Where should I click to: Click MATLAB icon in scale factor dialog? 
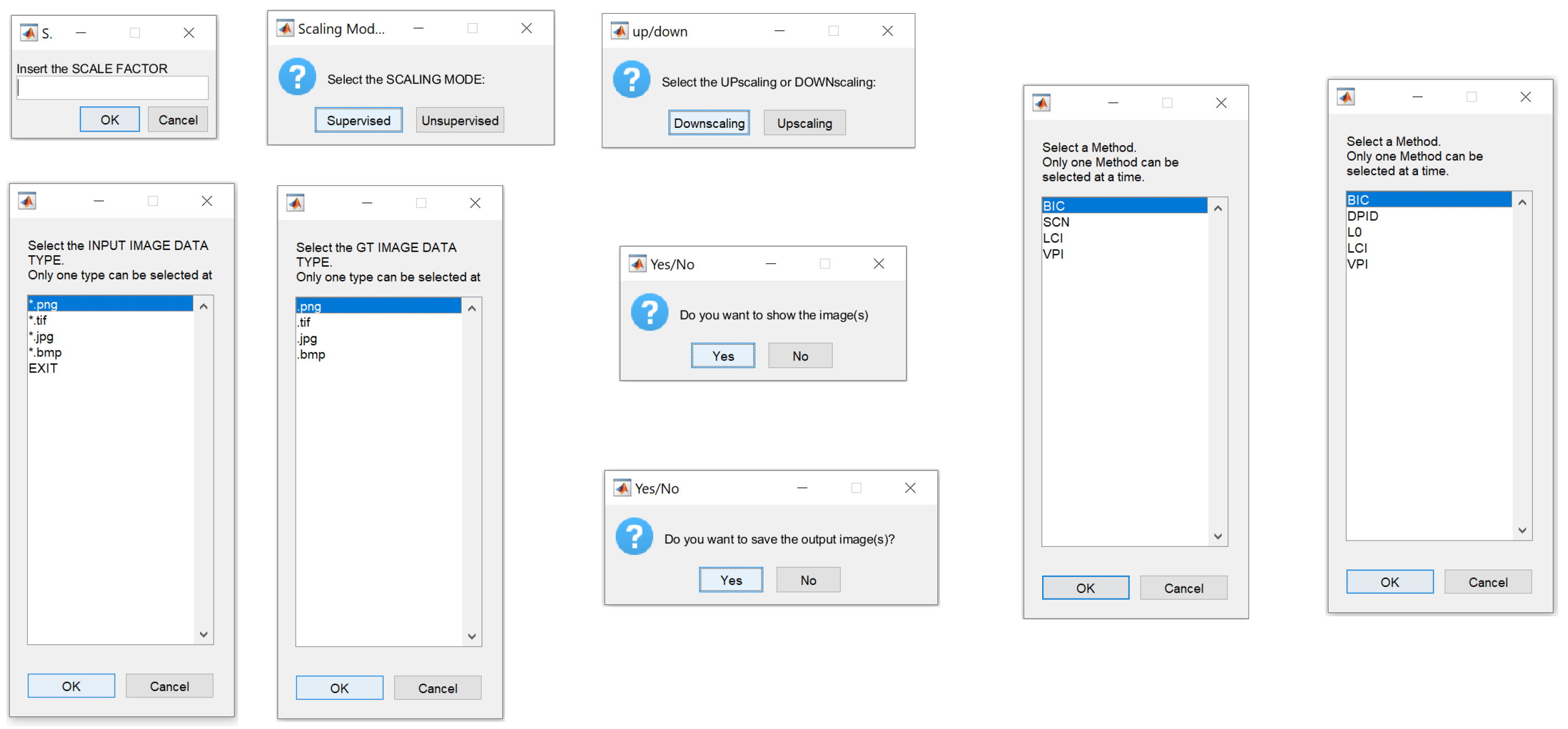(28, 32)
